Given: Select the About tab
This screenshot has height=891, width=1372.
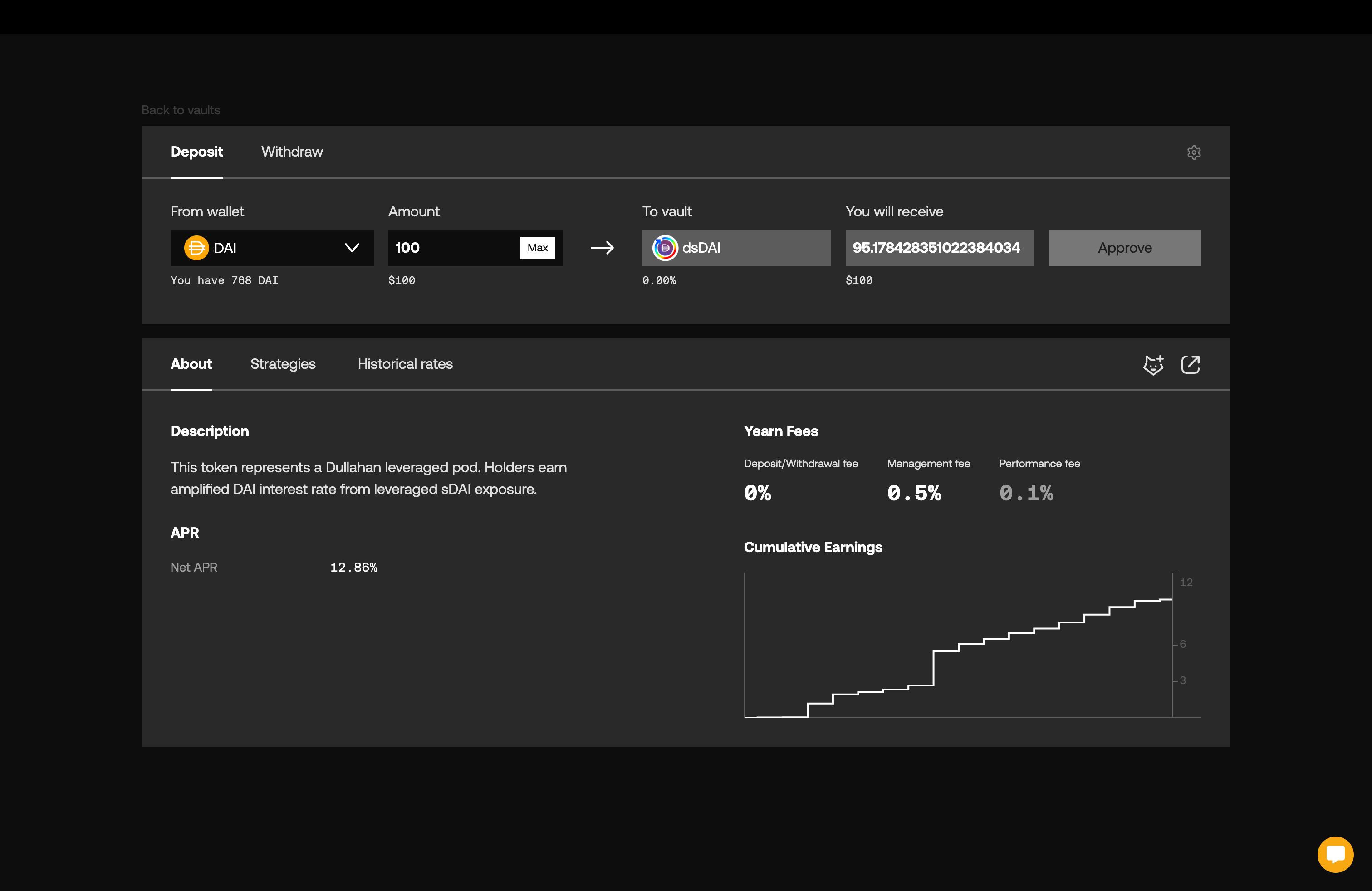Looking at the screenshot, I should tap(191, 363).
